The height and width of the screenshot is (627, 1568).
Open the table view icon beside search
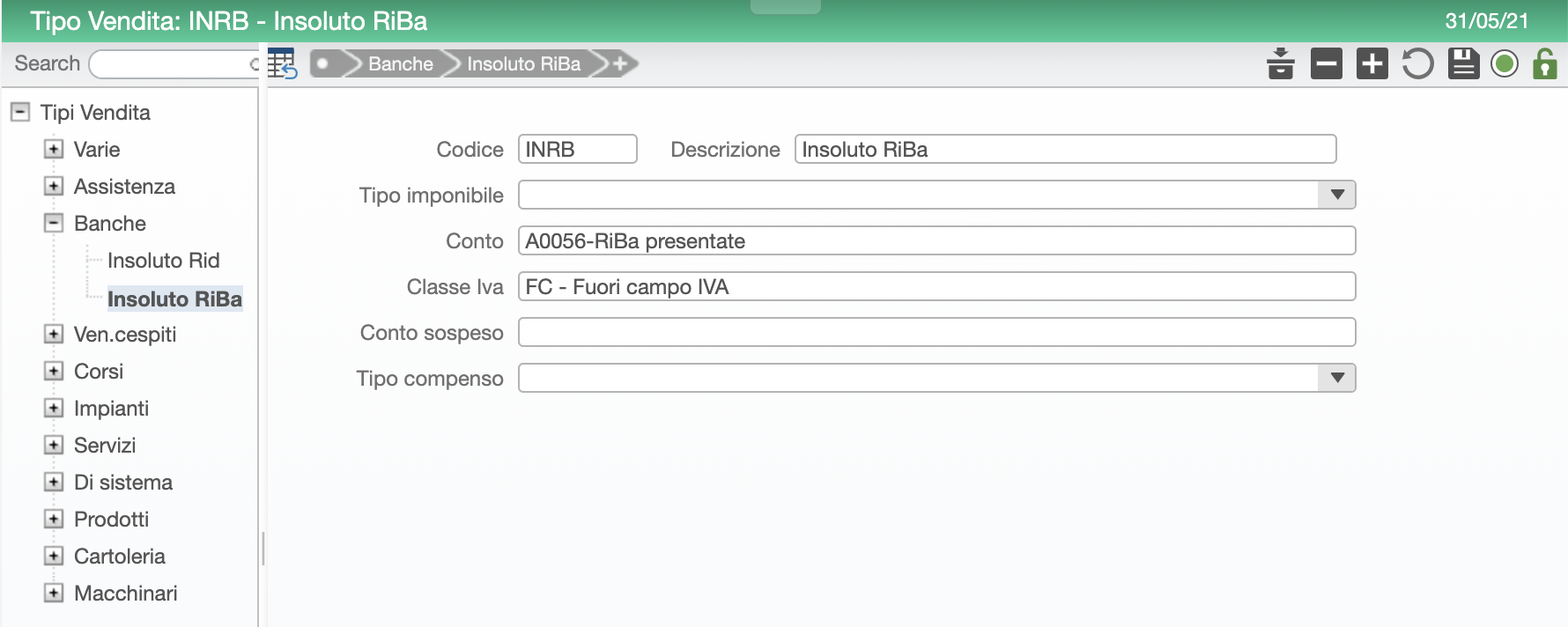coord(282,64)
